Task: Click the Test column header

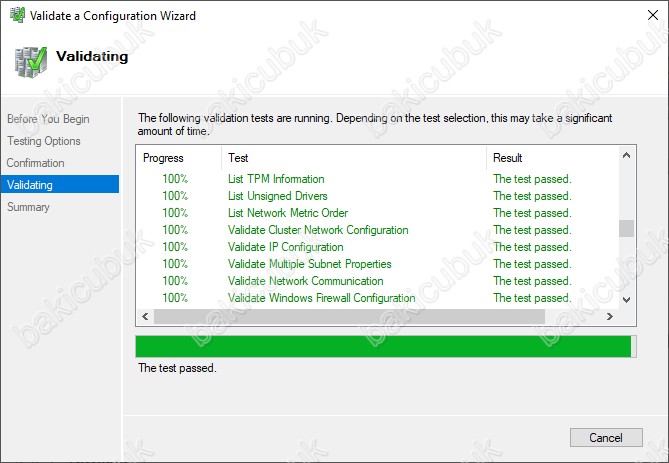Action: pyautogui.click(x=354, y=158)
